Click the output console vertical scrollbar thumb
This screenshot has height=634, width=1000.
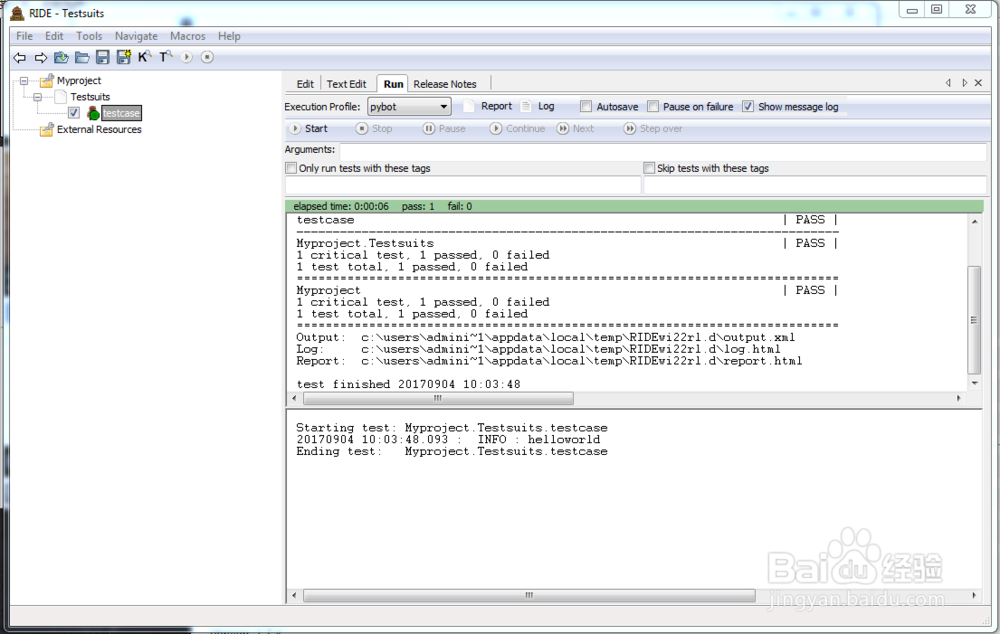974,320
